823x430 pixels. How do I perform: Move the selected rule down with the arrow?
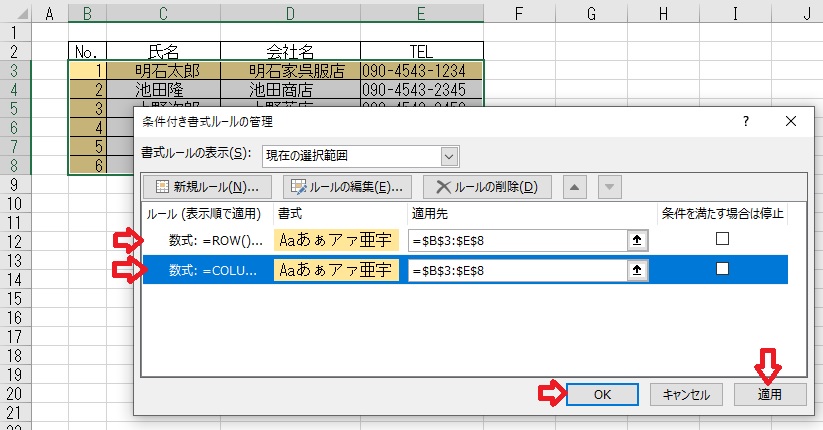[609, 187]
